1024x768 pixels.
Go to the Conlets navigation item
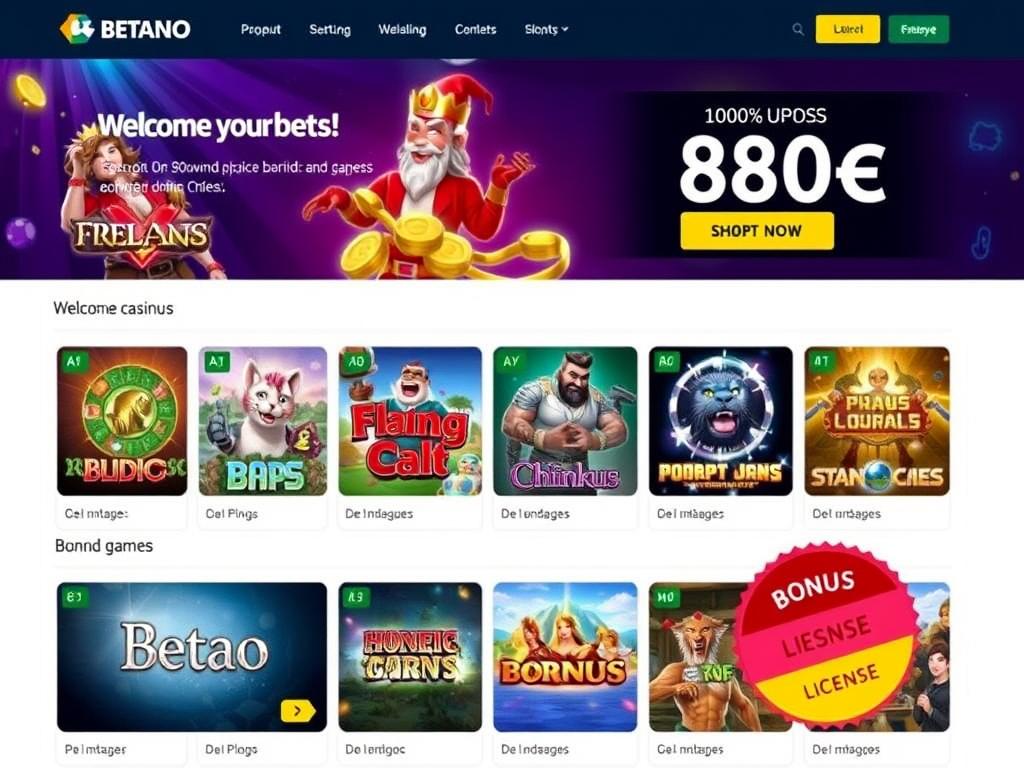pyautogui.click(x=475, y=29)
